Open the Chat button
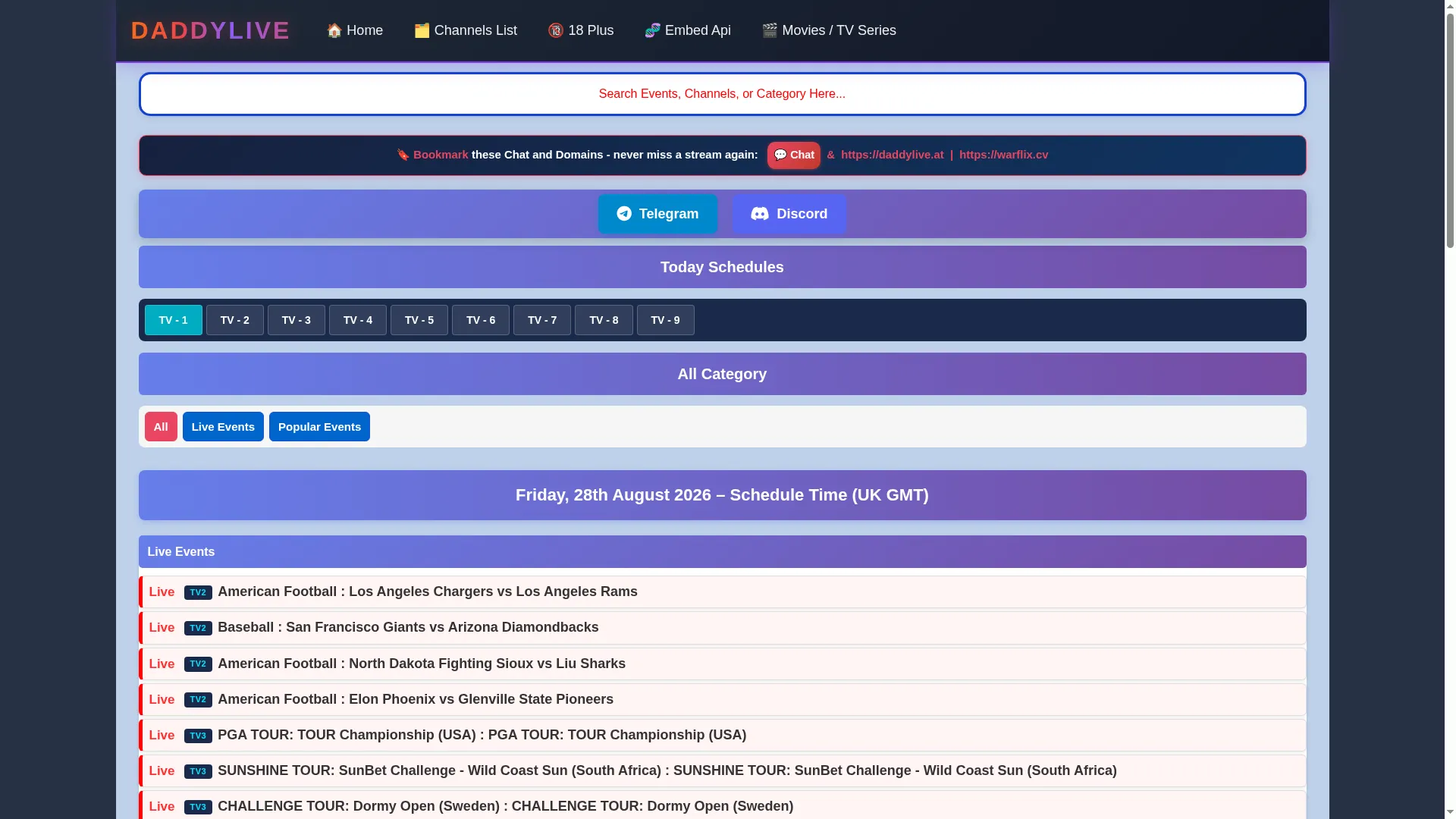Image resolution: width=1456 pixels, height=819 pixels. (x=793, y=155)
